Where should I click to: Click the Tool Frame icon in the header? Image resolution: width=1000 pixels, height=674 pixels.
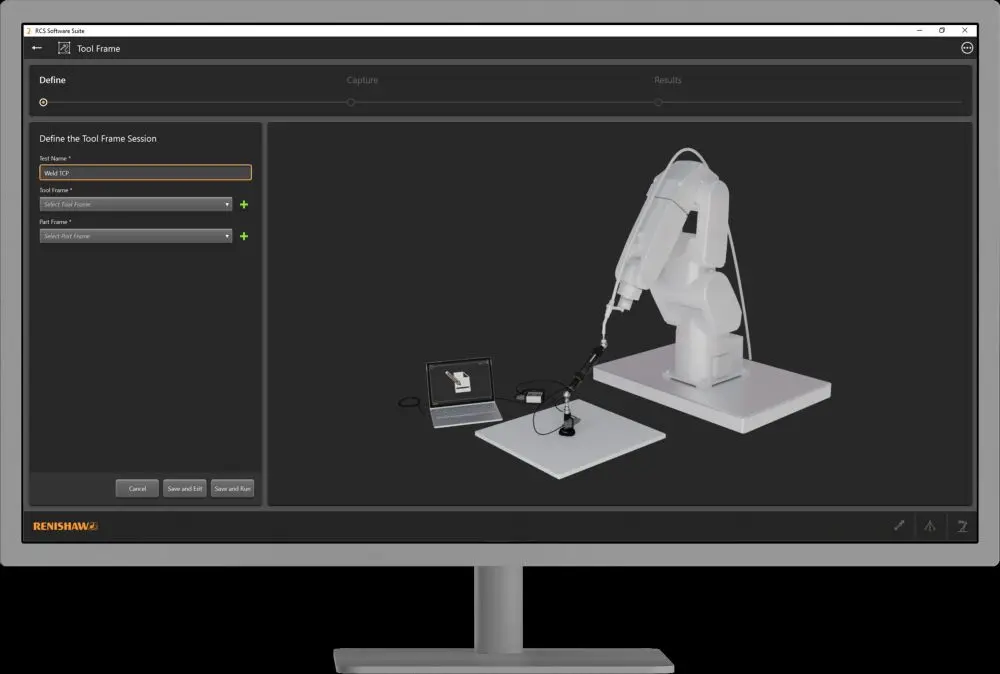tap(64, 48)
